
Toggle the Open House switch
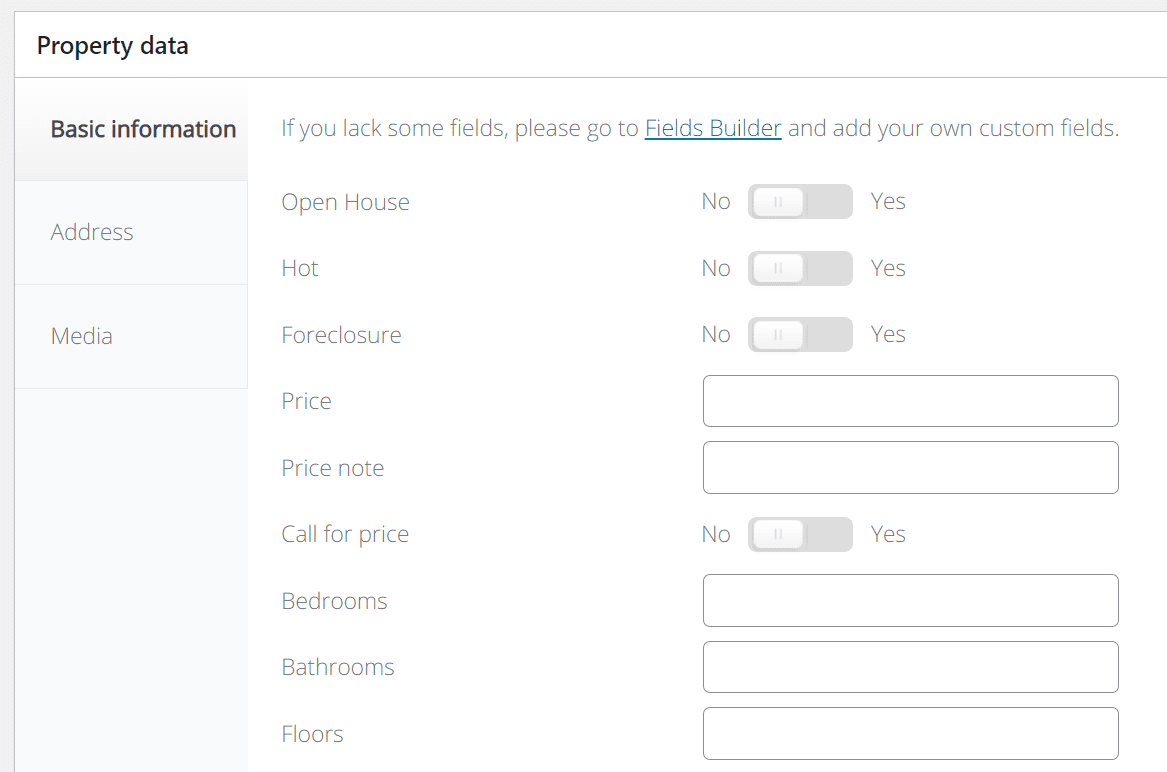pyautogui.click(x=800, y=202)
